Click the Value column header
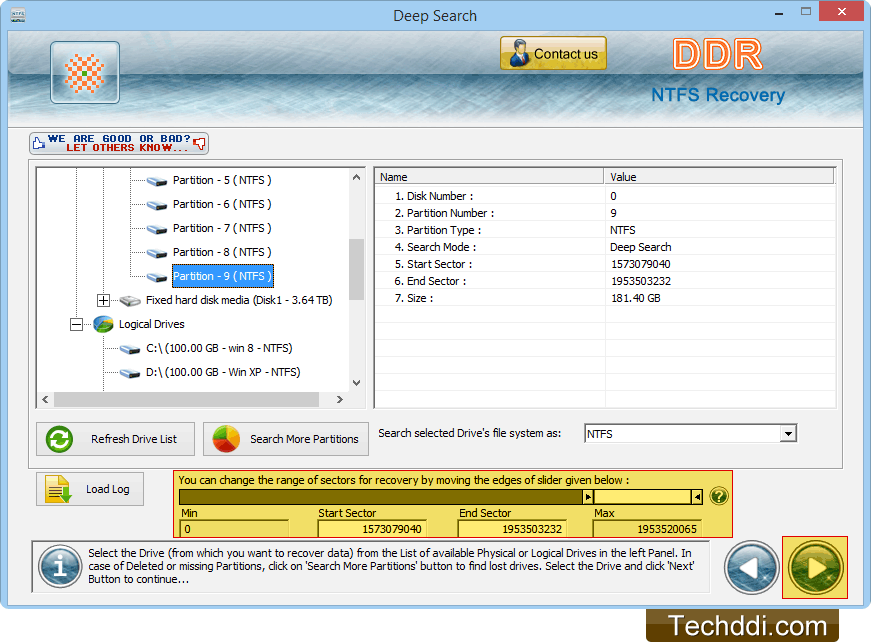 [719, 177]
